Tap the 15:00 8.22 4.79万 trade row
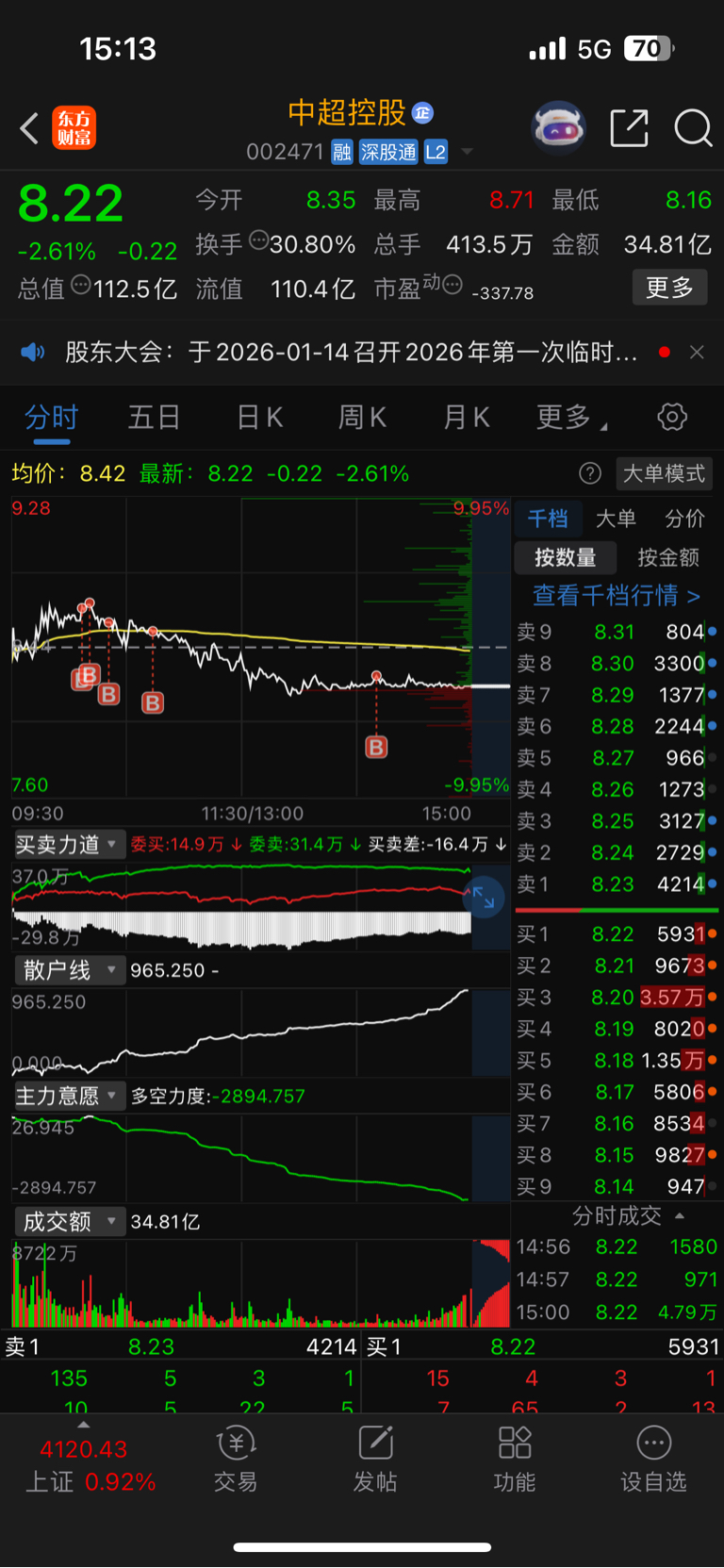This screenshot has width=724, height=1568. coord(617,1312)
